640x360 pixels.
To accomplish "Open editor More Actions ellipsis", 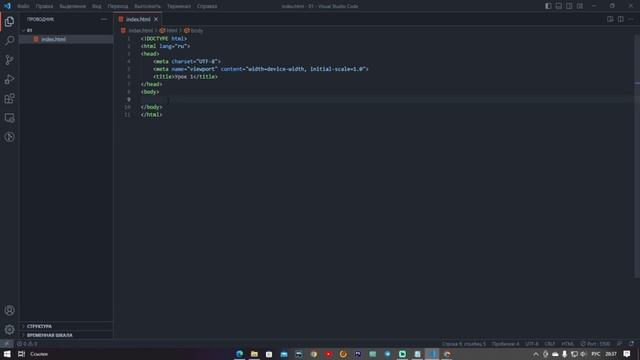I will pos(631,19).
